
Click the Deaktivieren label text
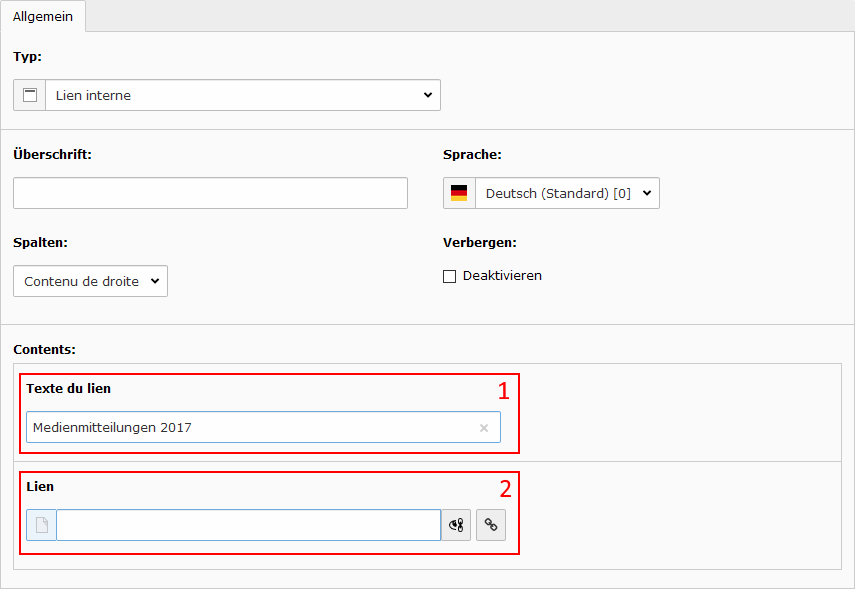502,276
